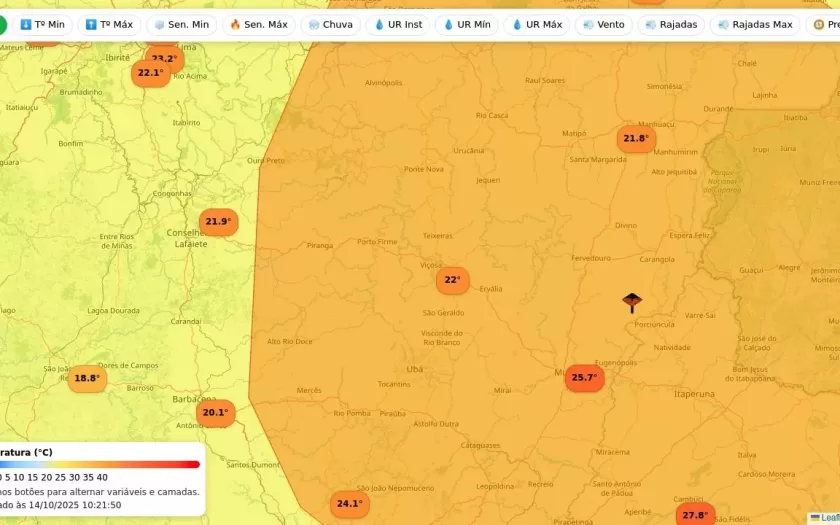Screen dimensions: 840x525
Task: Show Sen. Min thermal sensation layer
Action: click(x=181, y=24)
